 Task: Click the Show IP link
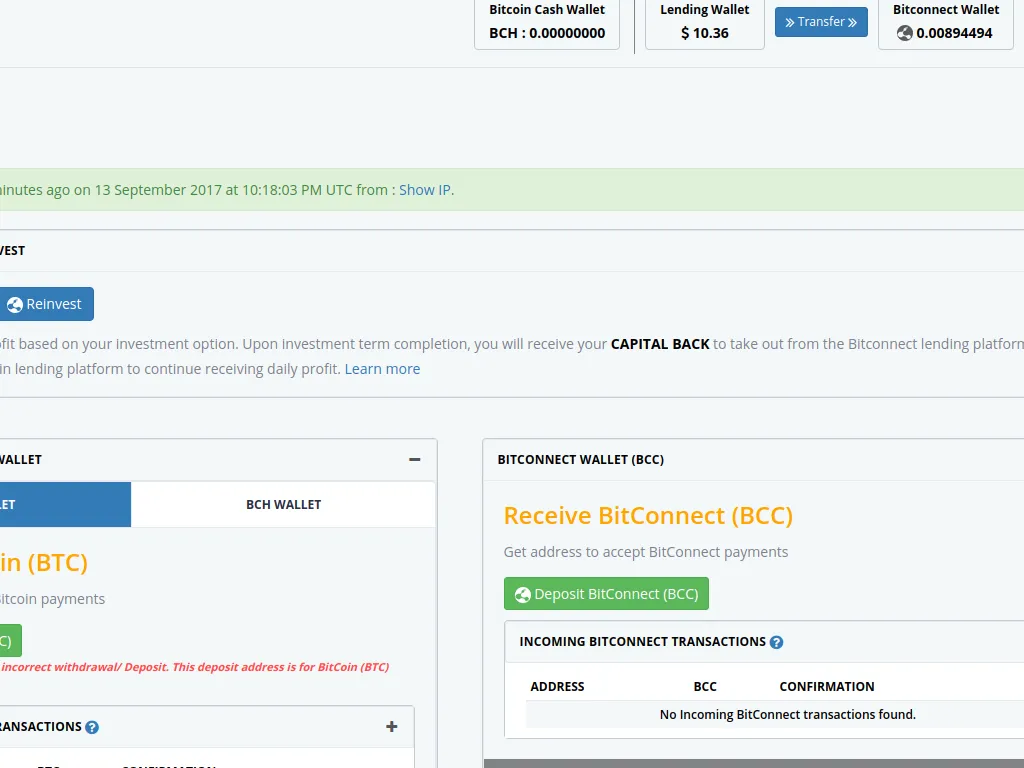424,190
